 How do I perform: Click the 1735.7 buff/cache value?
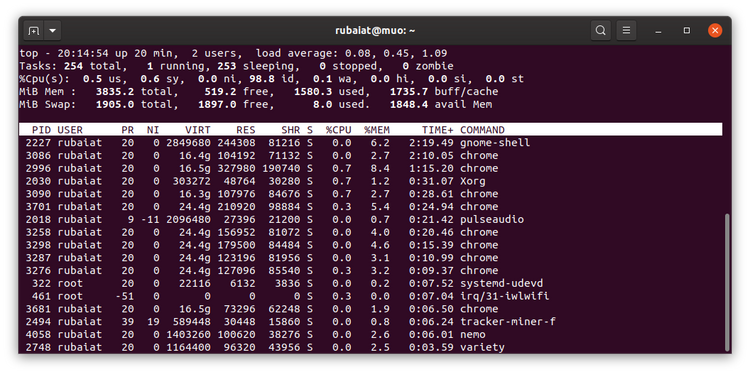[x=409, y=92]
